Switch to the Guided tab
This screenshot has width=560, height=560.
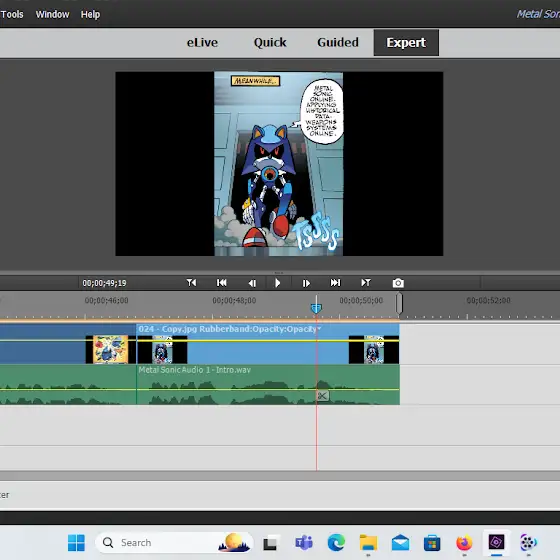click(x=338, y=42)
